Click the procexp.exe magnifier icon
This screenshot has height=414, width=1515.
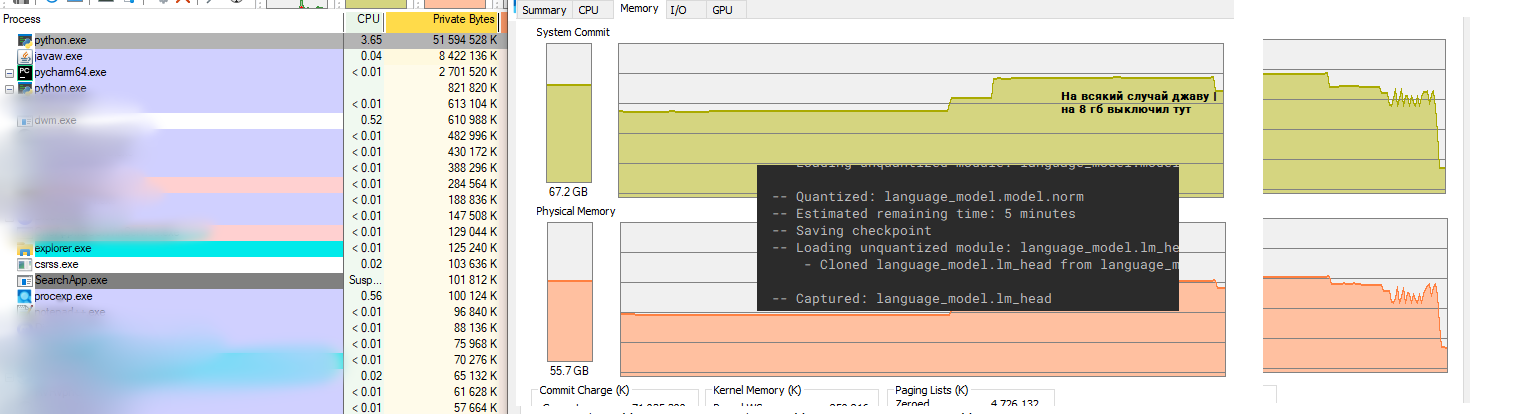click(25, 296)
